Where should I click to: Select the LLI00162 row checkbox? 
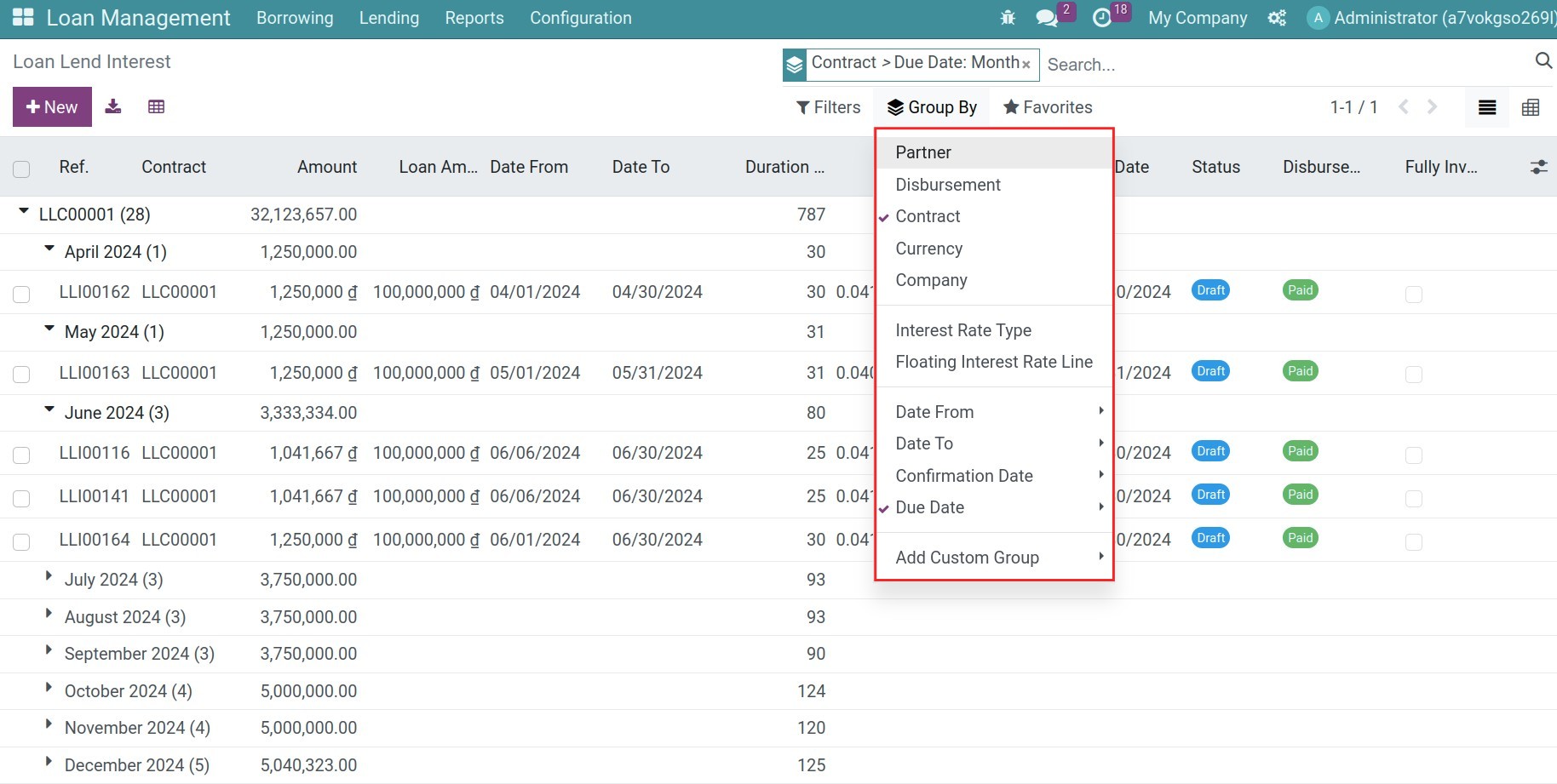[x=21, y=294]
